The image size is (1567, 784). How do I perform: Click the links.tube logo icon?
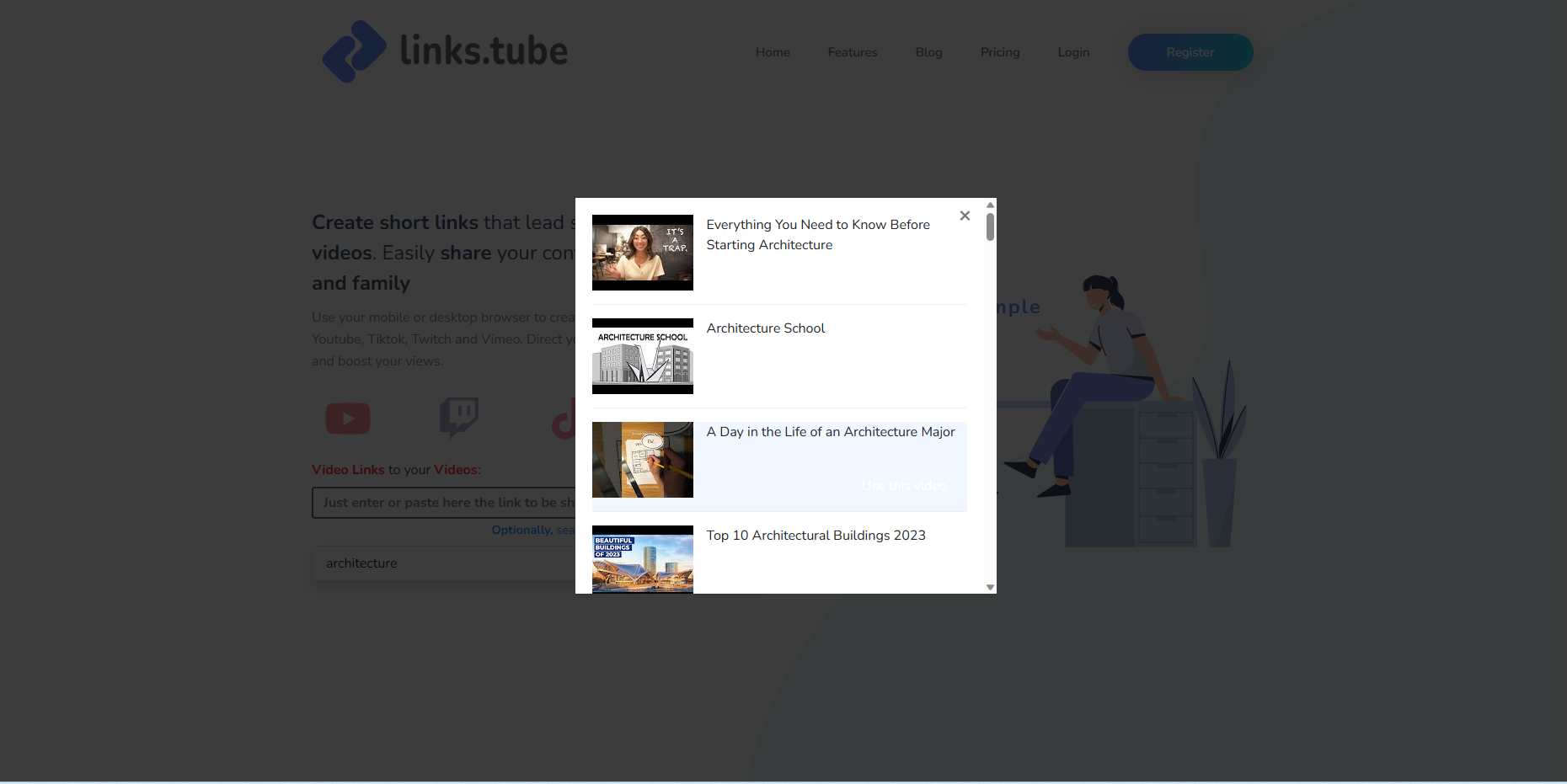point(355,51)
